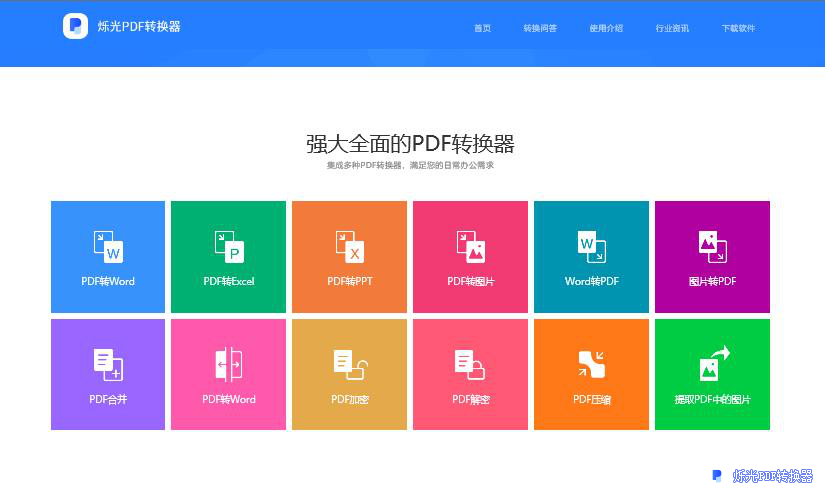Viewport: 825px width, 495px height.
Task: Select the PDF转图片 icon
Action: (x=470, y=246)
